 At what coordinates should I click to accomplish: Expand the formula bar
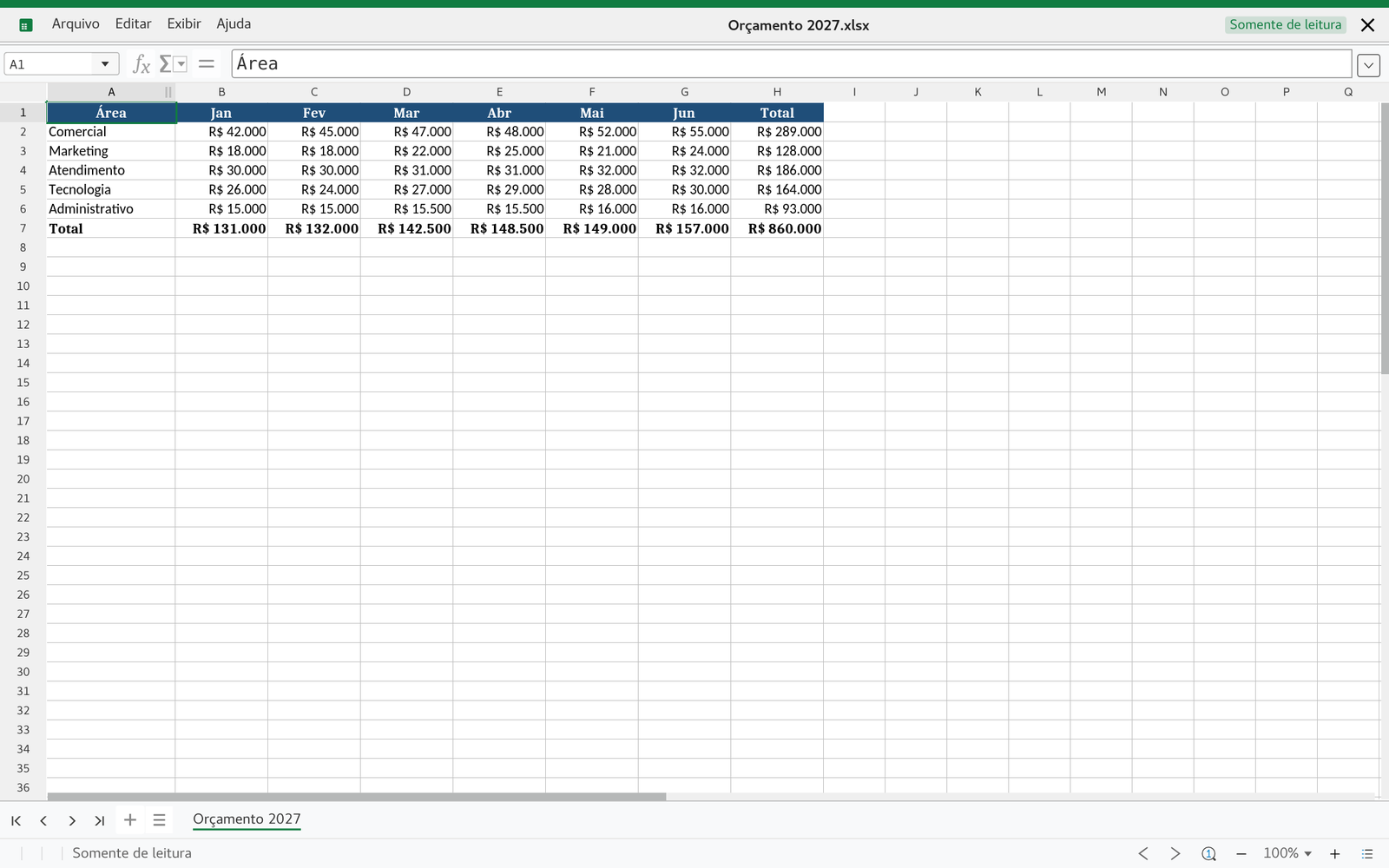1368,65
